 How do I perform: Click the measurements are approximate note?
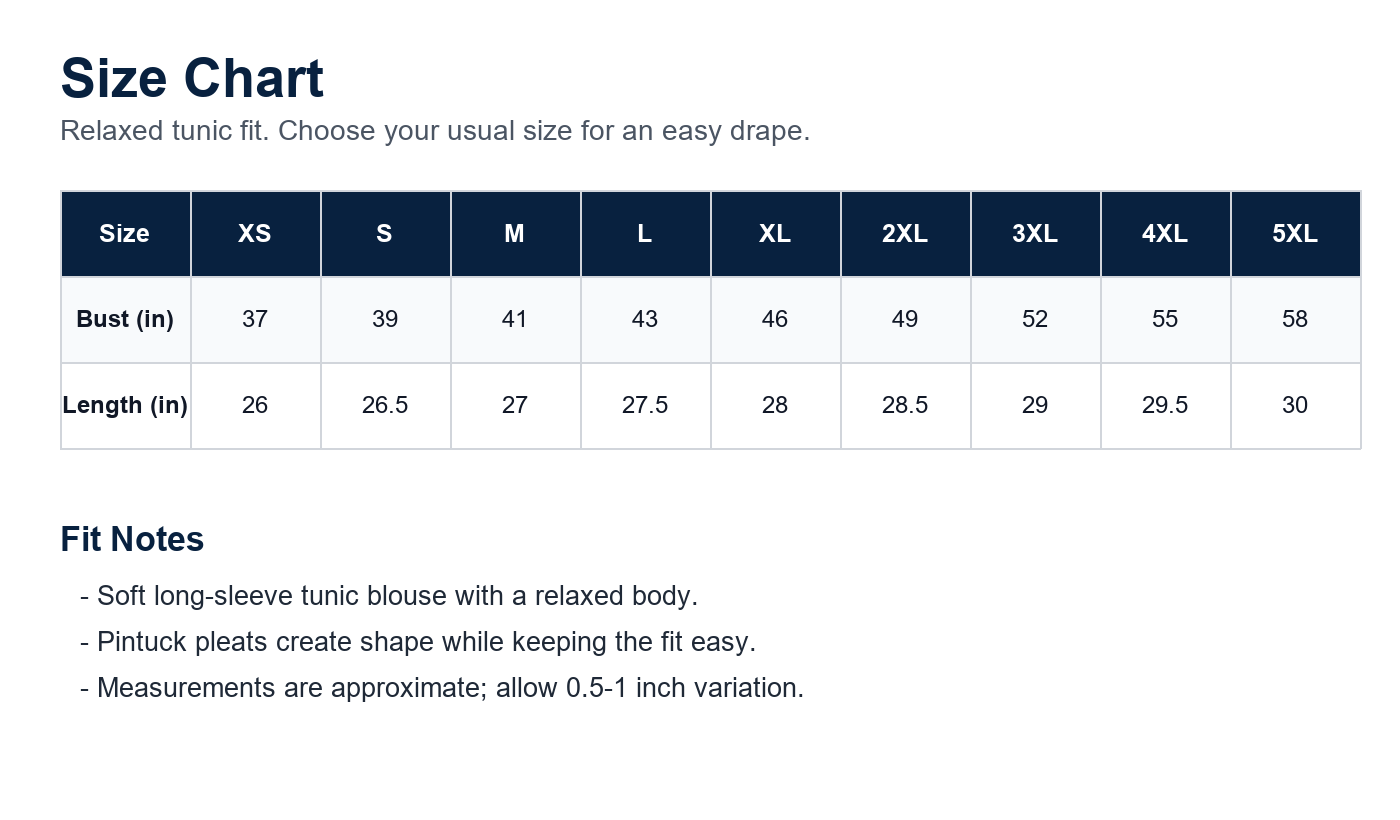coord(442,688)
